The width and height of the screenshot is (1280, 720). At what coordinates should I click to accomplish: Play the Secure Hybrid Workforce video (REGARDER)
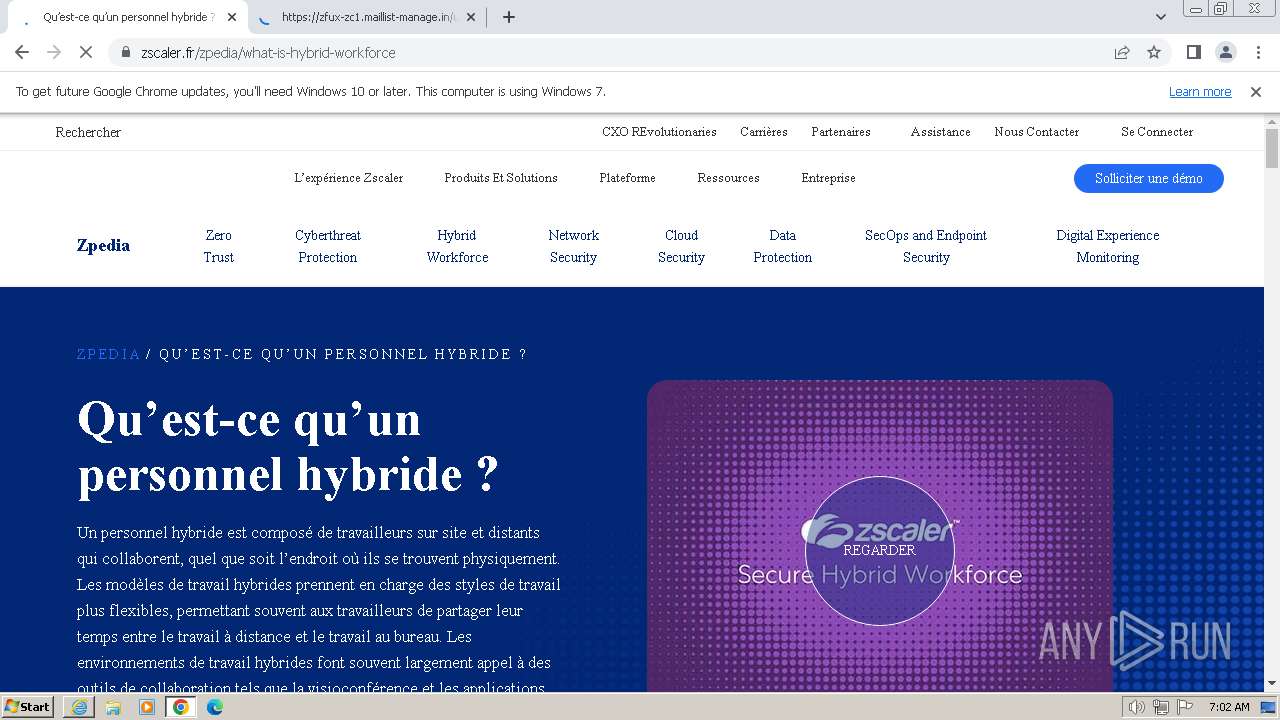coord(879,550)
